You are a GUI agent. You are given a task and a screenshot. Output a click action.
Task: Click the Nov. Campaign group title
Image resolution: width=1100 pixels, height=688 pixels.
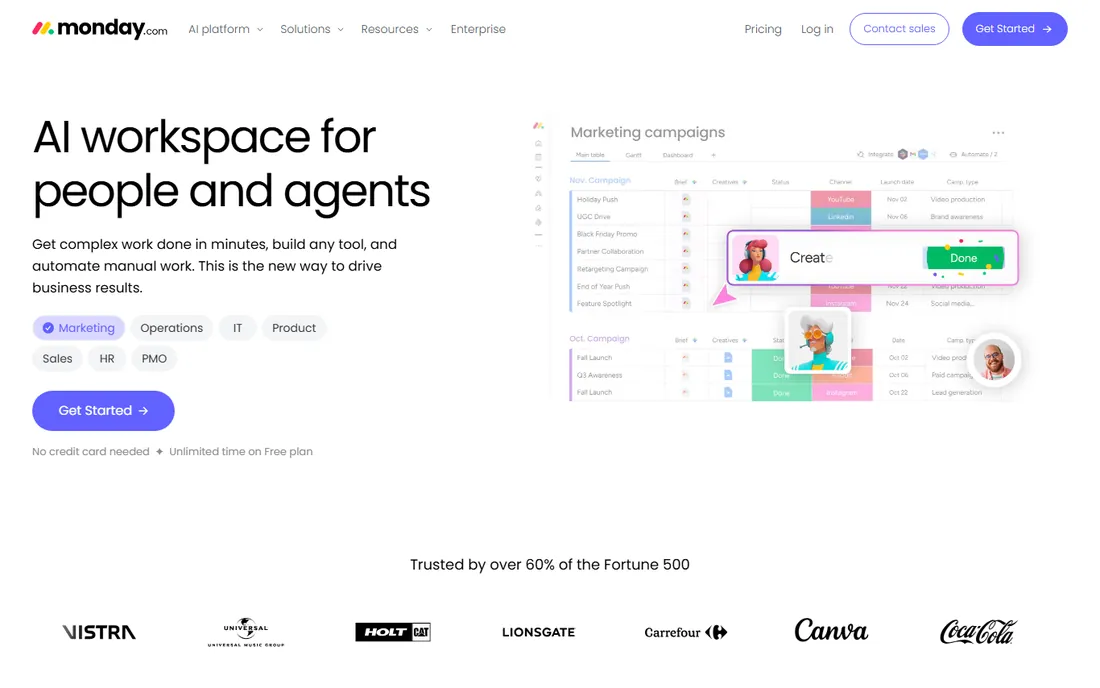tap(600, 180)
